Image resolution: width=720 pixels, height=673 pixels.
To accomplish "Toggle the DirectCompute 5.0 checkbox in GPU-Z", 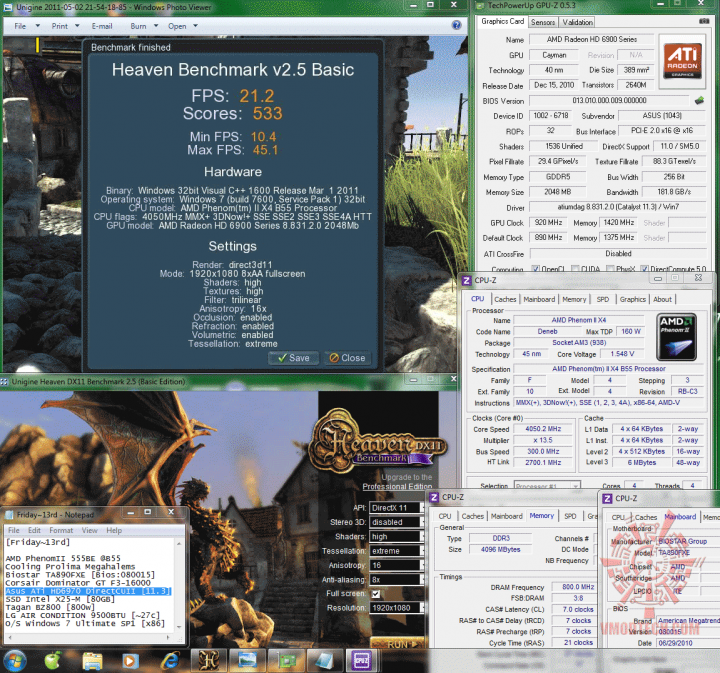I will coord(644,269).
